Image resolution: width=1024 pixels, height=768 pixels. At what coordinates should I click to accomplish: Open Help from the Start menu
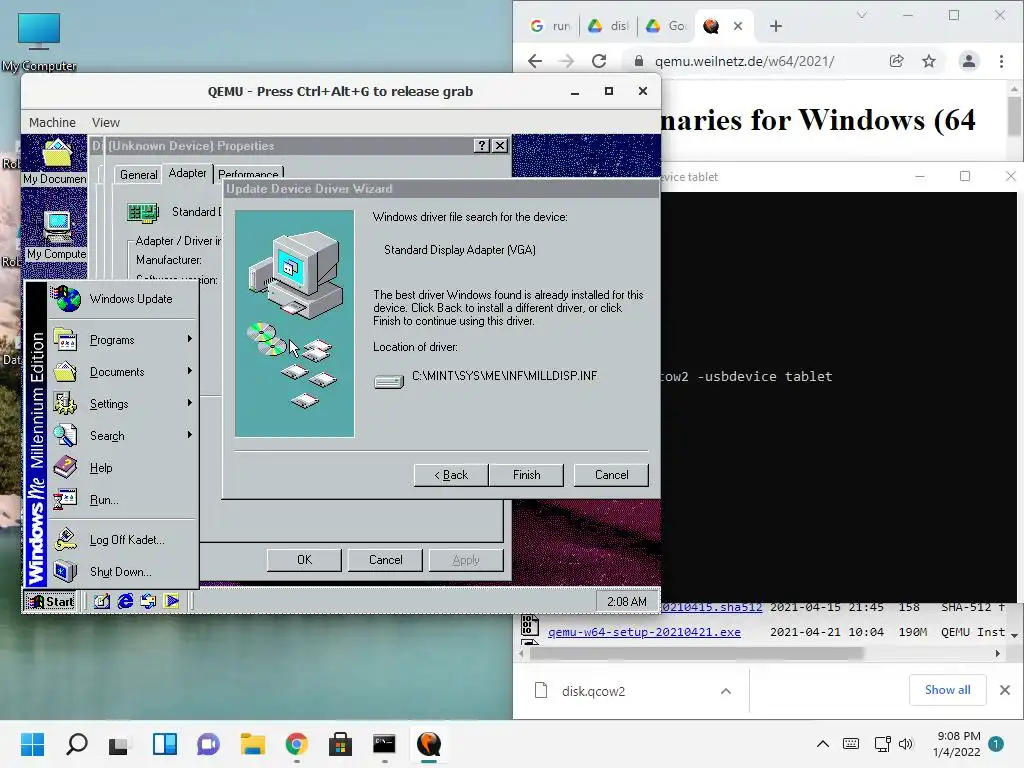[124, 468]
